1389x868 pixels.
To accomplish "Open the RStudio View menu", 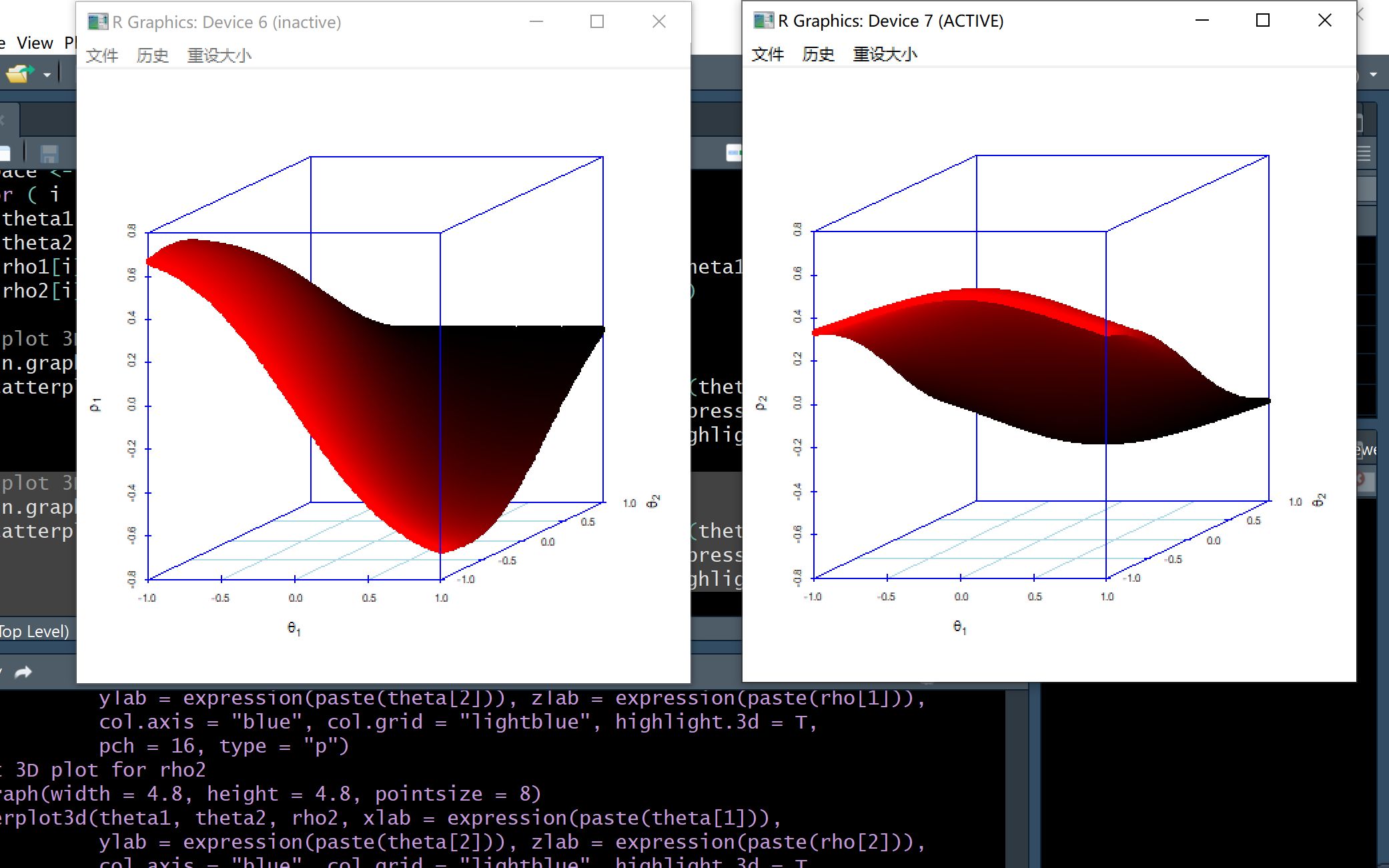I will [x=35, y=43].
